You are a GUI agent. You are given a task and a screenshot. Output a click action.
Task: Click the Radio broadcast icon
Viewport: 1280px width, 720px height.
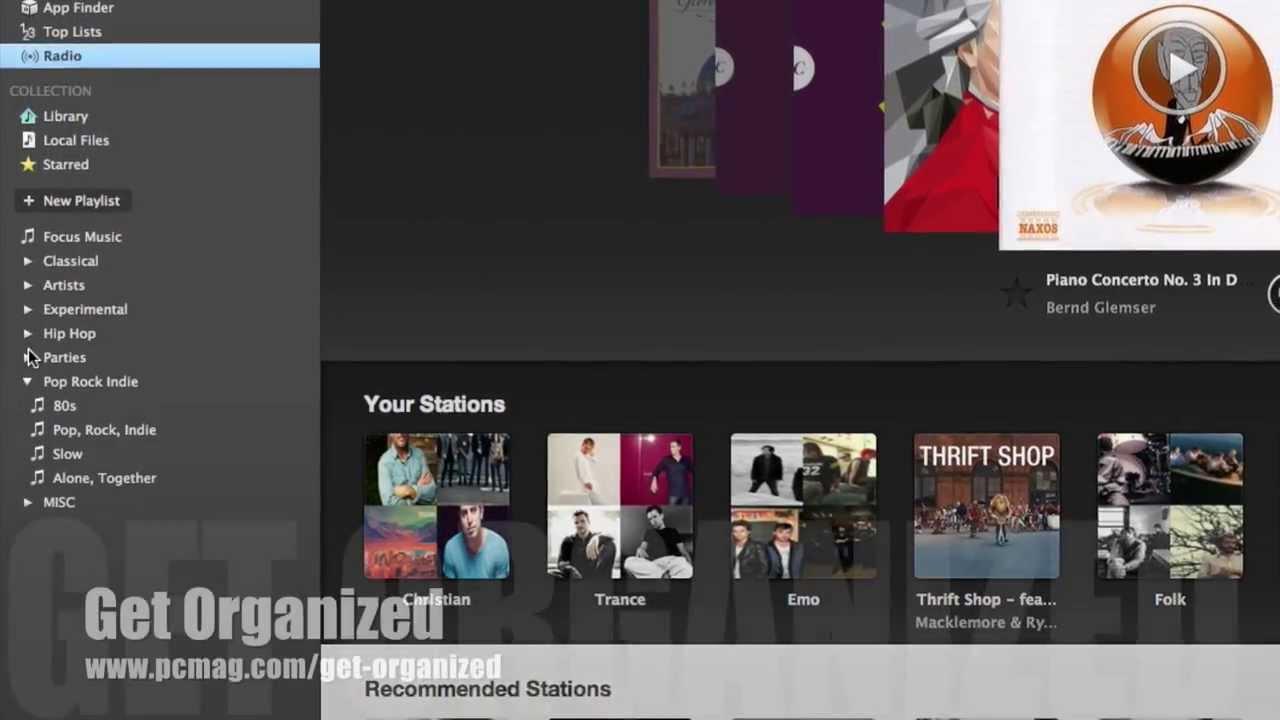[29, 56]
